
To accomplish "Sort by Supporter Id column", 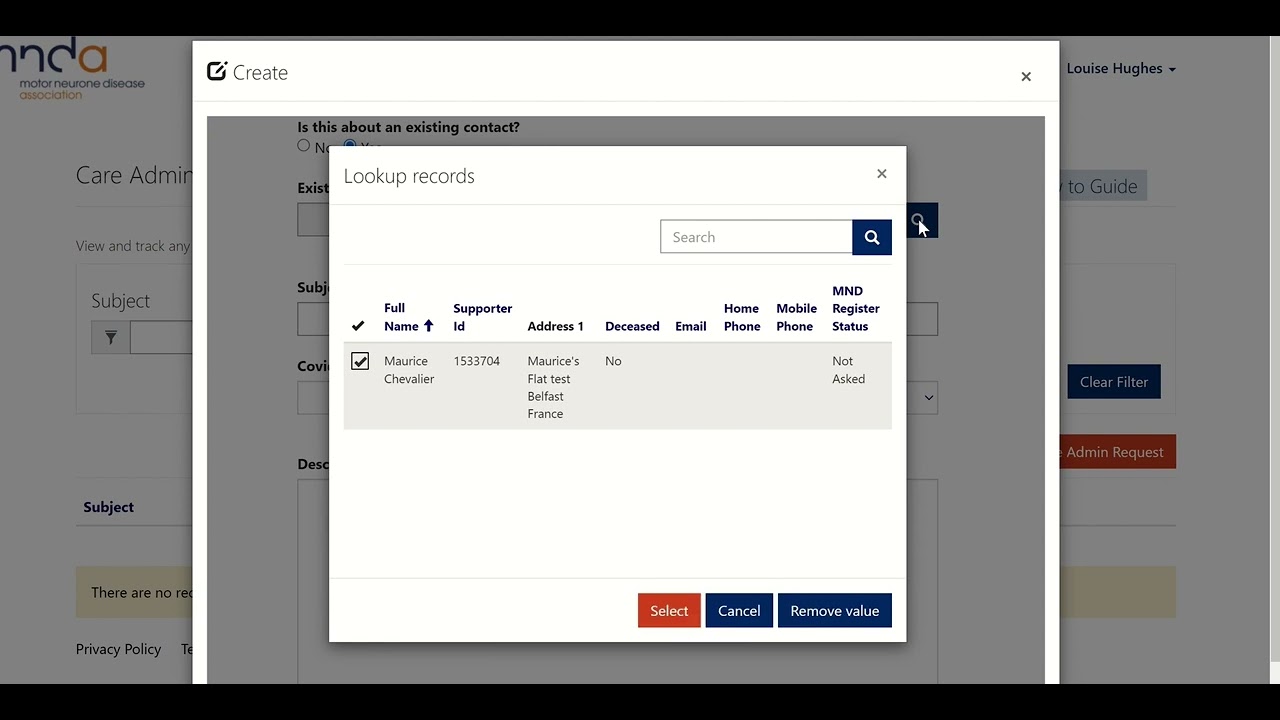I will coord(483,317).
